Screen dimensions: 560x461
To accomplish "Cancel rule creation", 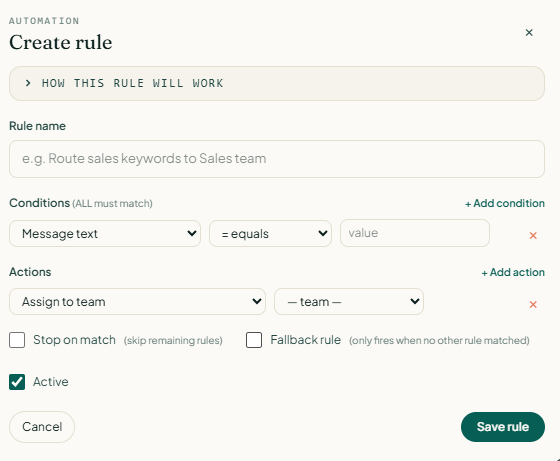I will pos(42,427).
